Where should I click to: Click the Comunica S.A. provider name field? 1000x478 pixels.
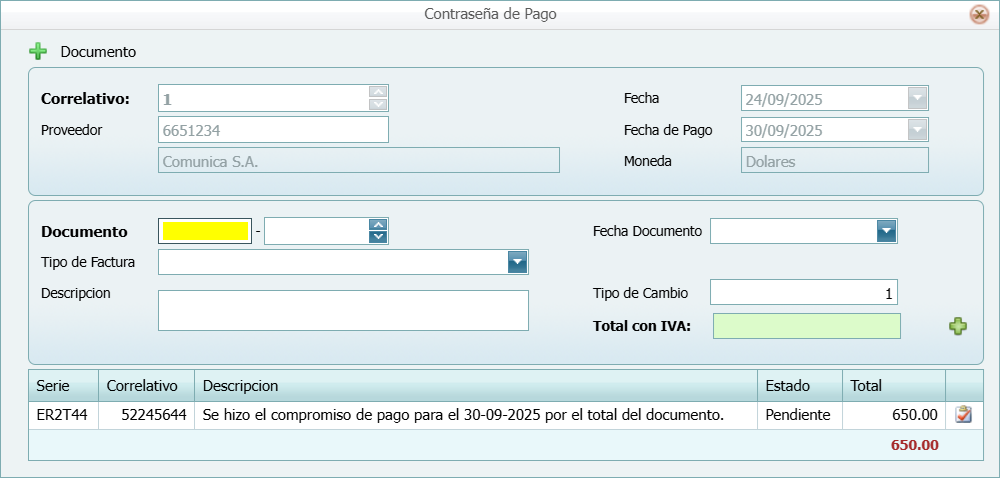coord(358,160)
